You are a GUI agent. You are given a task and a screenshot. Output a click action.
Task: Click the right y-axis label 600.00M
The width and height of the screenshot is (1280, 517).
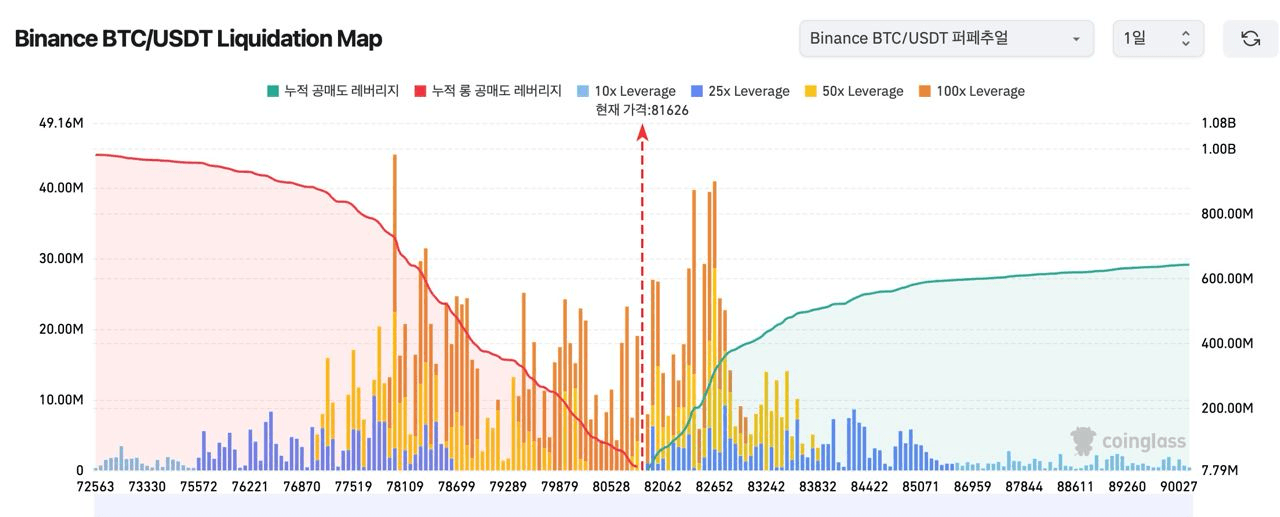pyautogui.click(x=1226, y=278)
